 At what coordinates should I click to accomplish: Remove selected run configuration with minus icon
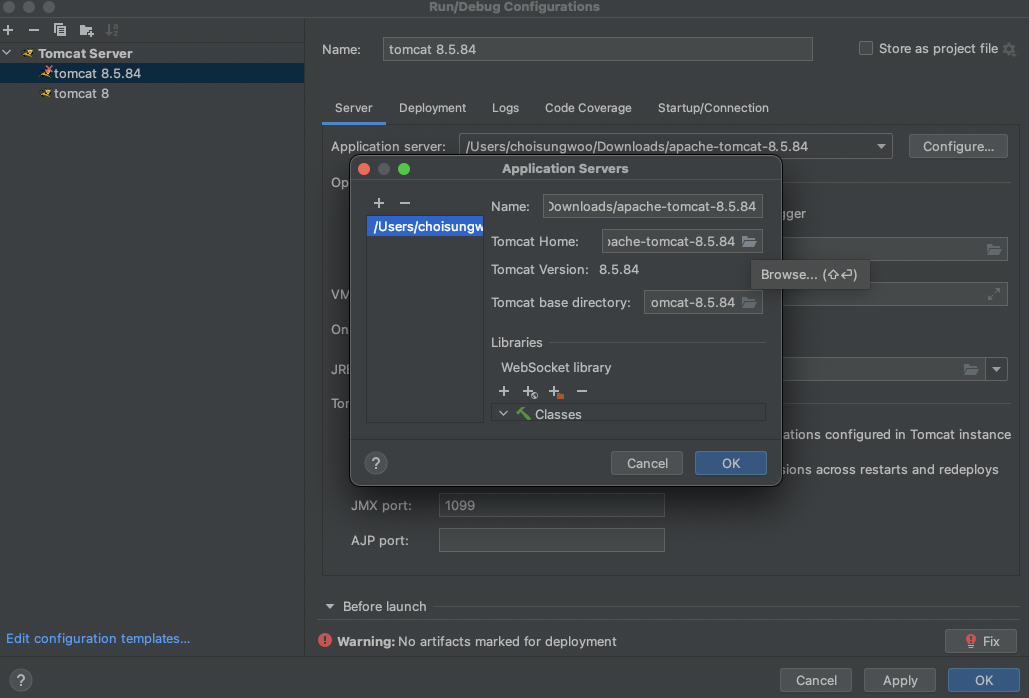coord(33,30)
